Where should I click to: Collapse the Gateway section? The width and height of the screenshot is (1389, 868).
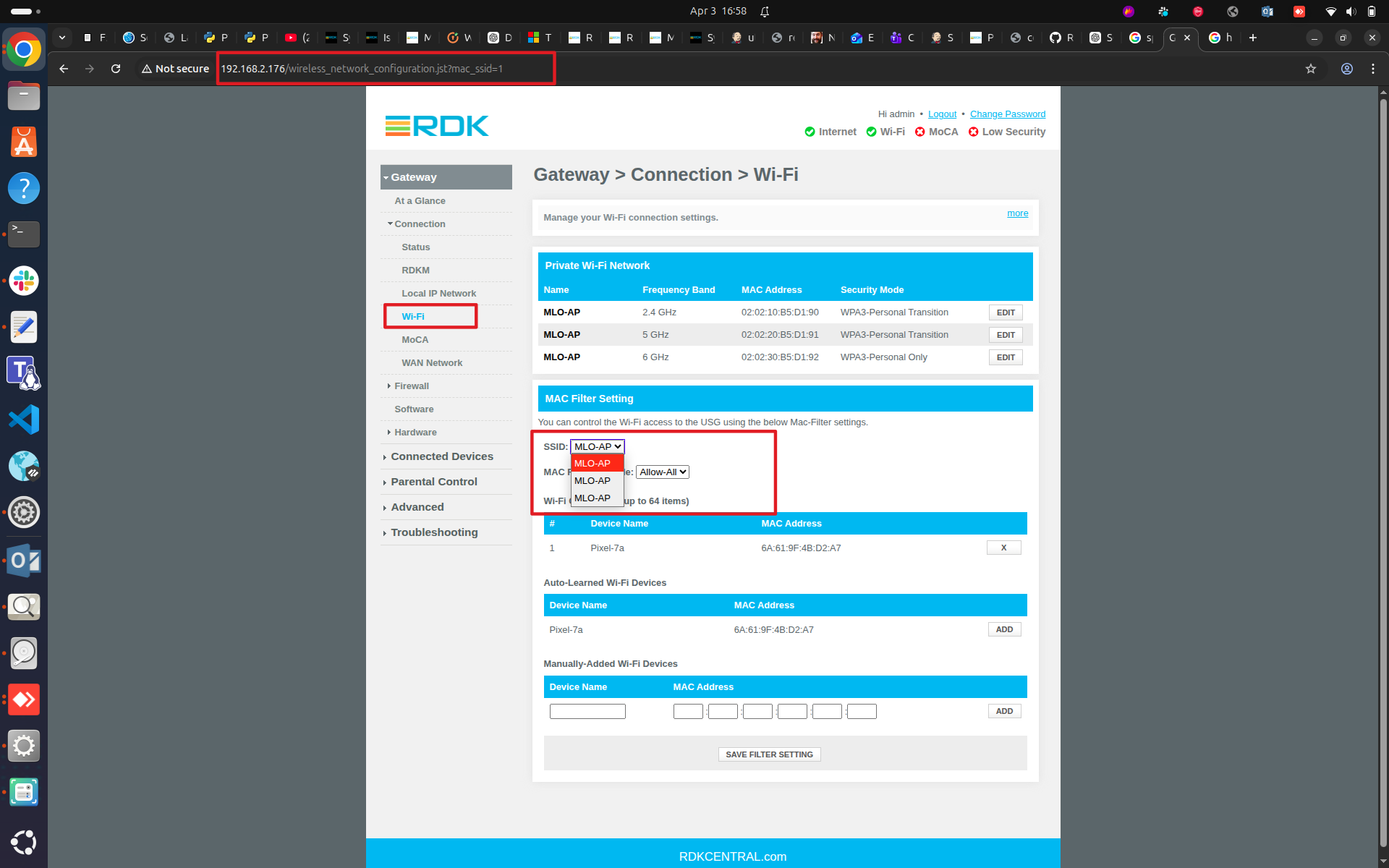coord(414,177)
